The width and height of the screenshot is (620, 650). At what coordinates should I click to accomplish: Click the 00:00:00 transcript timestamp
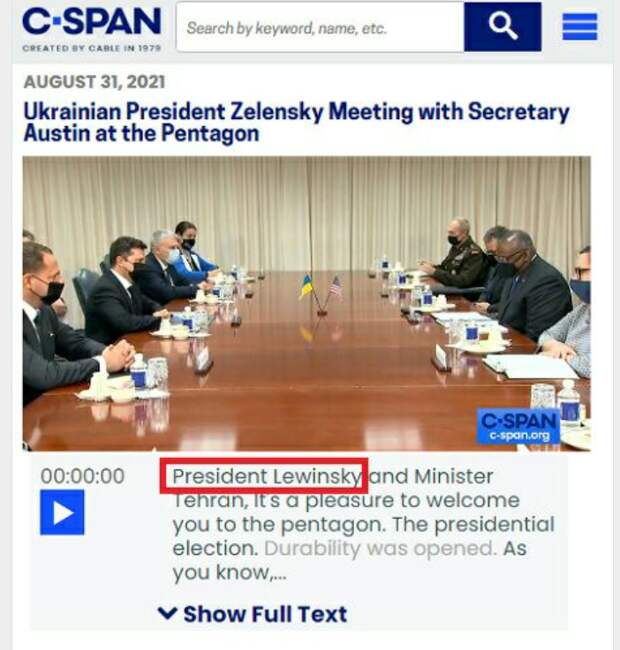point(82,476)
